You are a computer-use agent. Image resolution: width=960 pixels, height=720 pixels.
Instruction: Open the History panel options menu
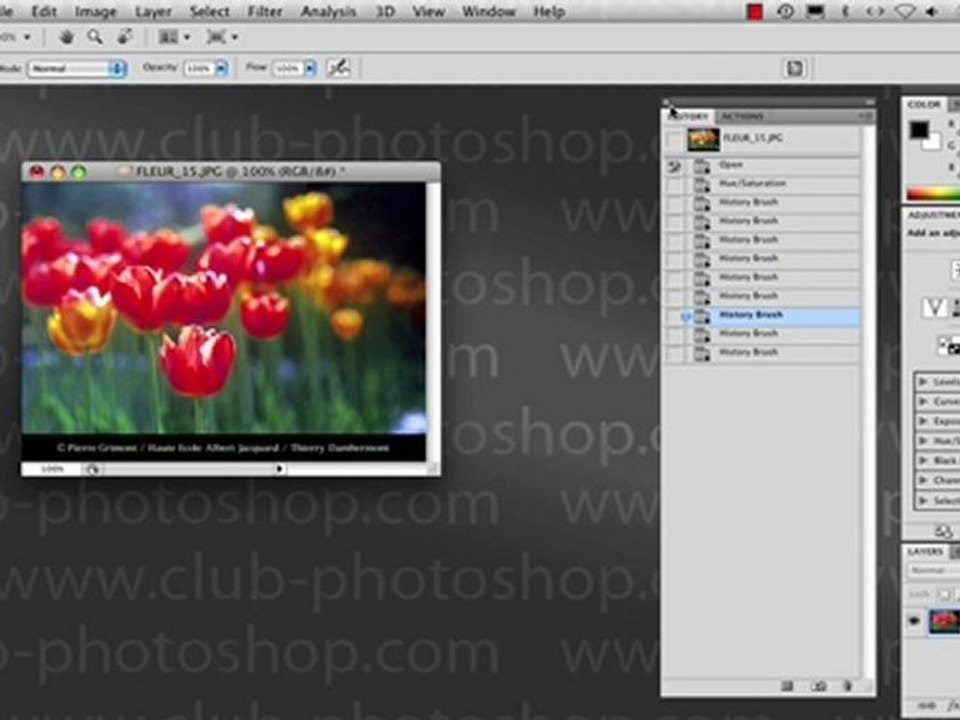(x=866, y=116)
